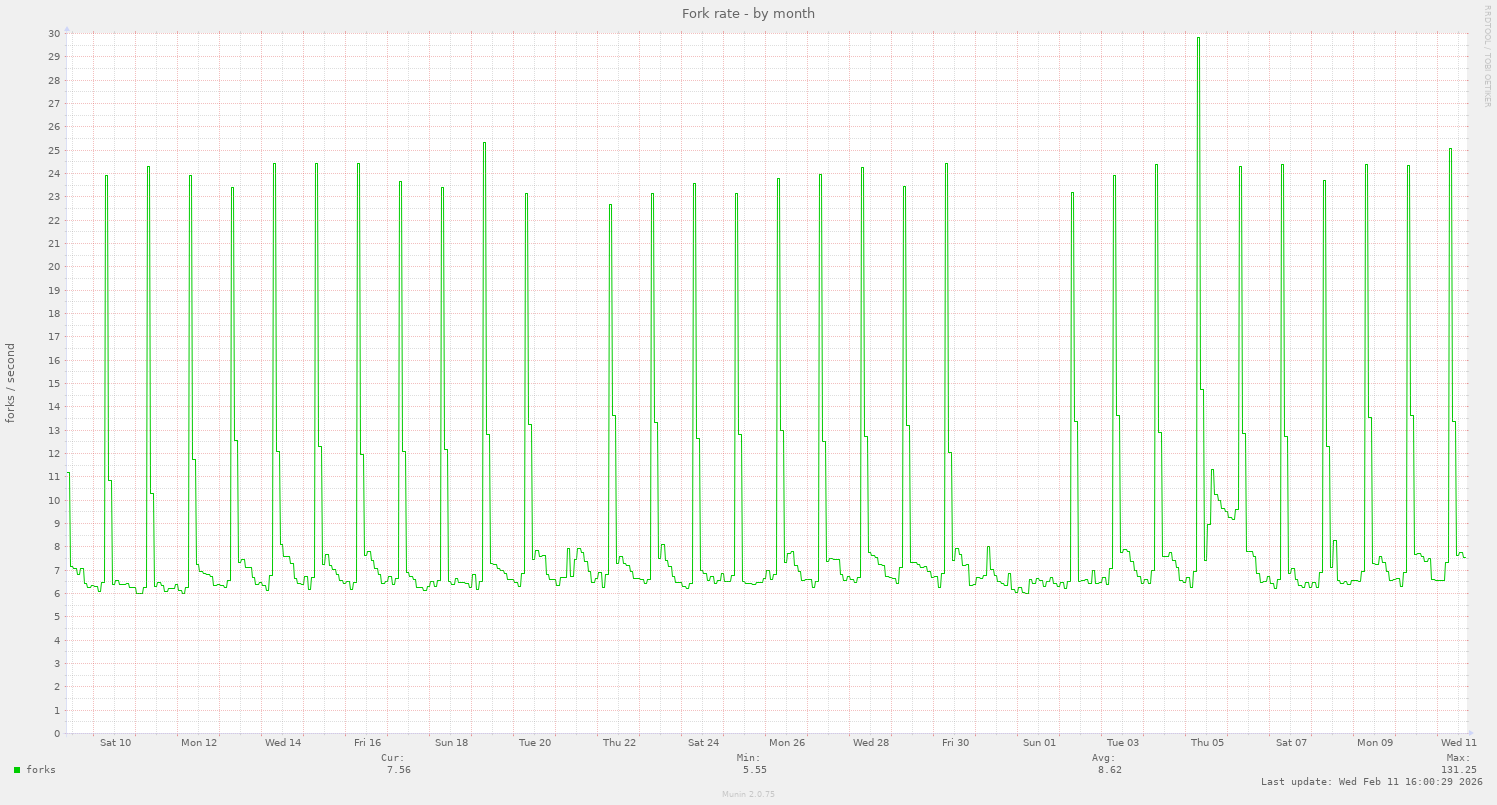Click the "forks / second" y-axis label
The width and height of the screenshot is (1497, 805).
pyautogui.click(x=11, y=383)
